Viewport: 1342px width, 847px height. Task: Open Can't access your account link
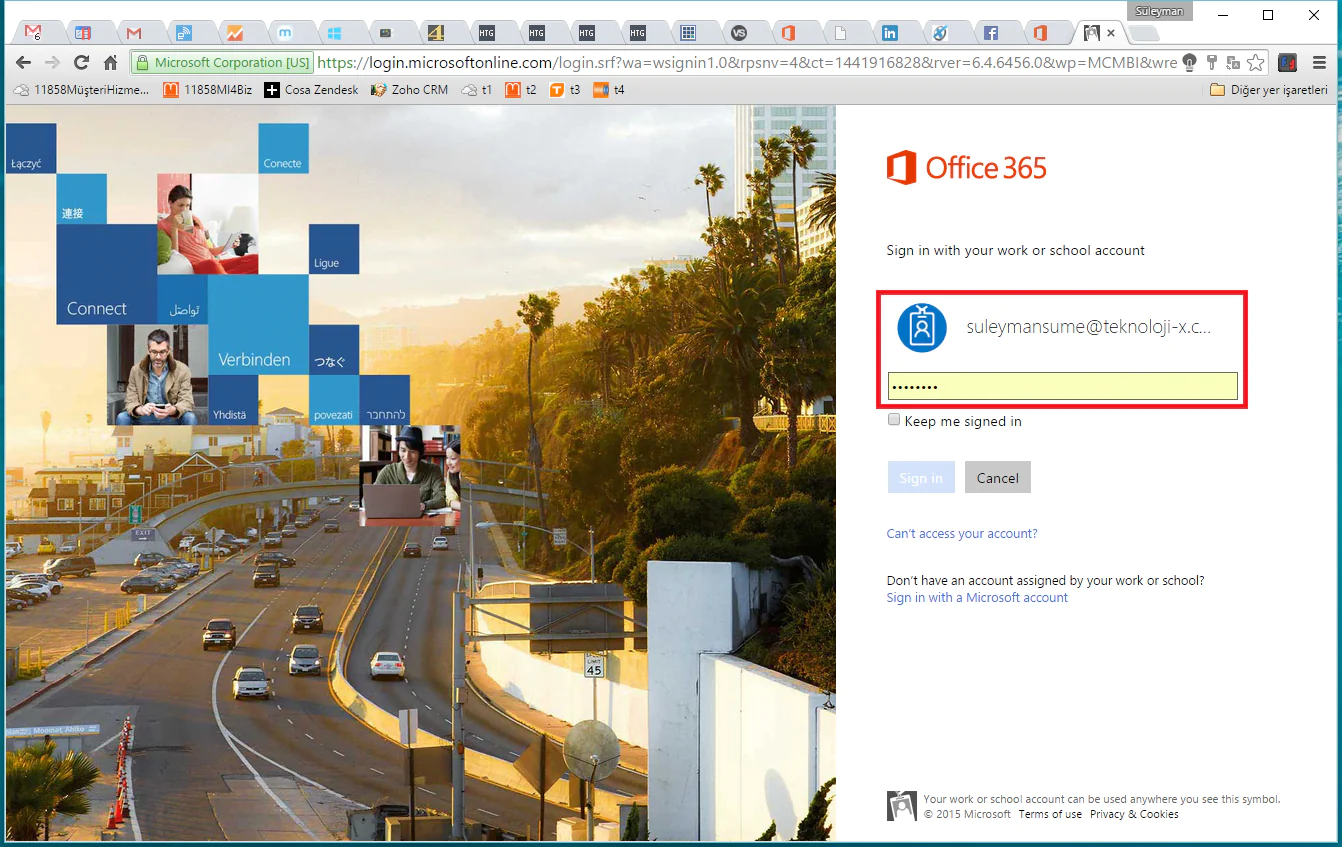(x=960, y=533)
